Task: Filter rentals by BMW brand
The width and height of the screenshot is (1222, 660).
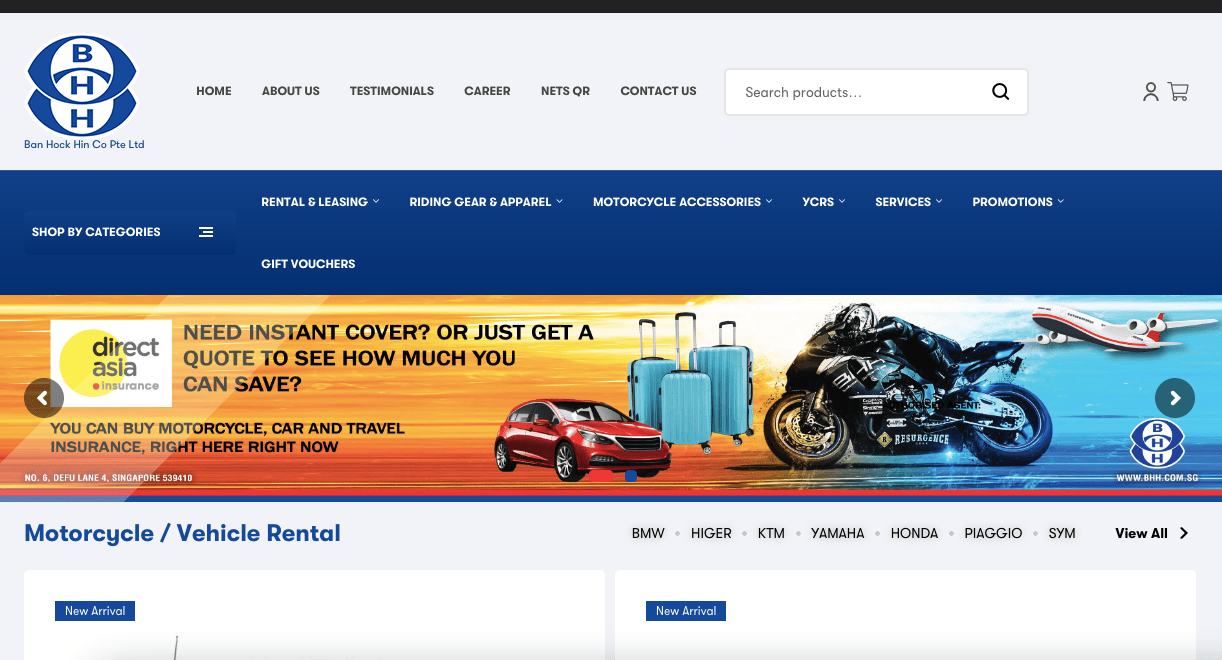Action: click(648, 533)
